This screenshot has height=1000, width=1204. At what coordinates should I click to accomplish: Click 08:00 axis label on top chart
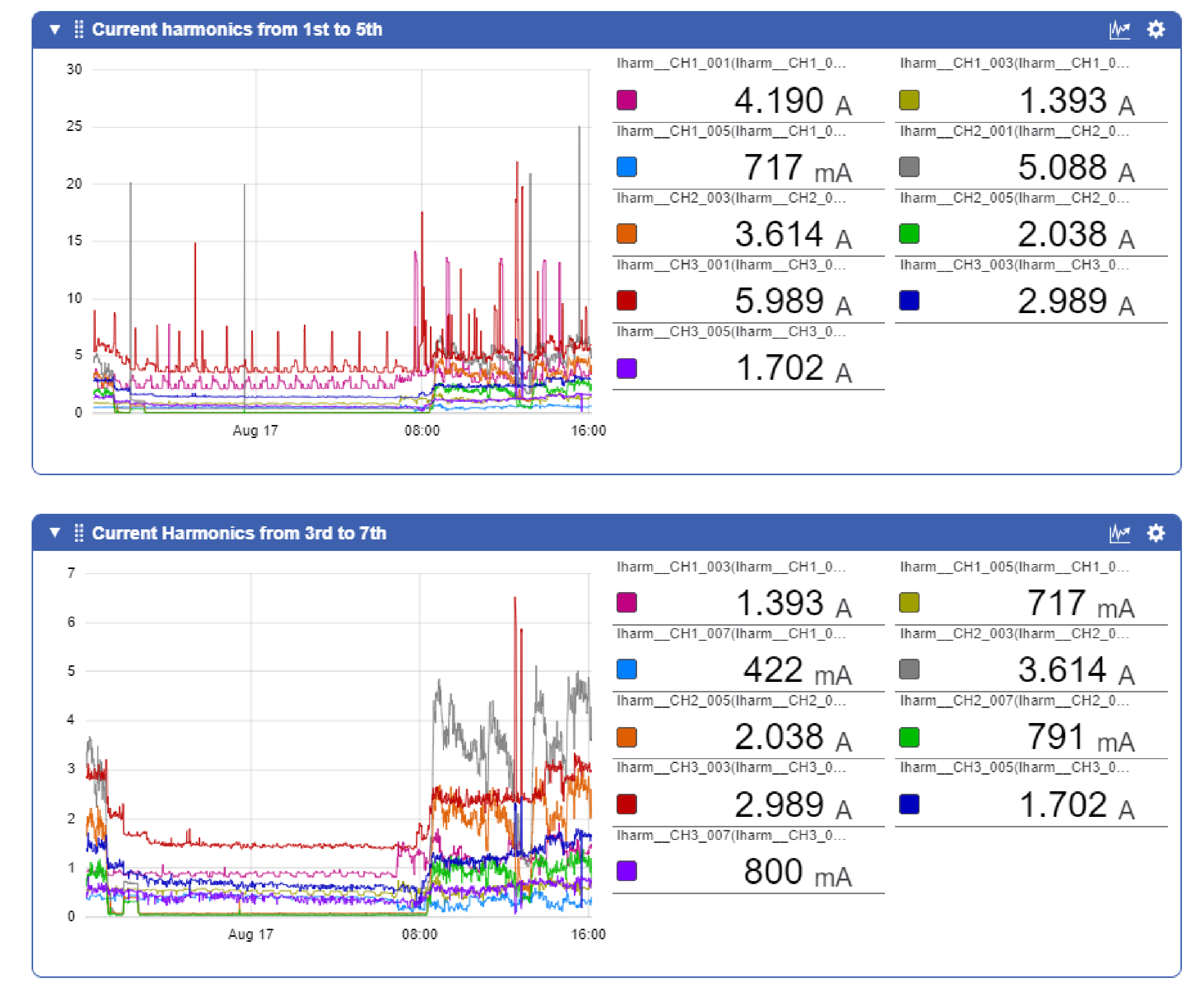[x=421, y=431]
